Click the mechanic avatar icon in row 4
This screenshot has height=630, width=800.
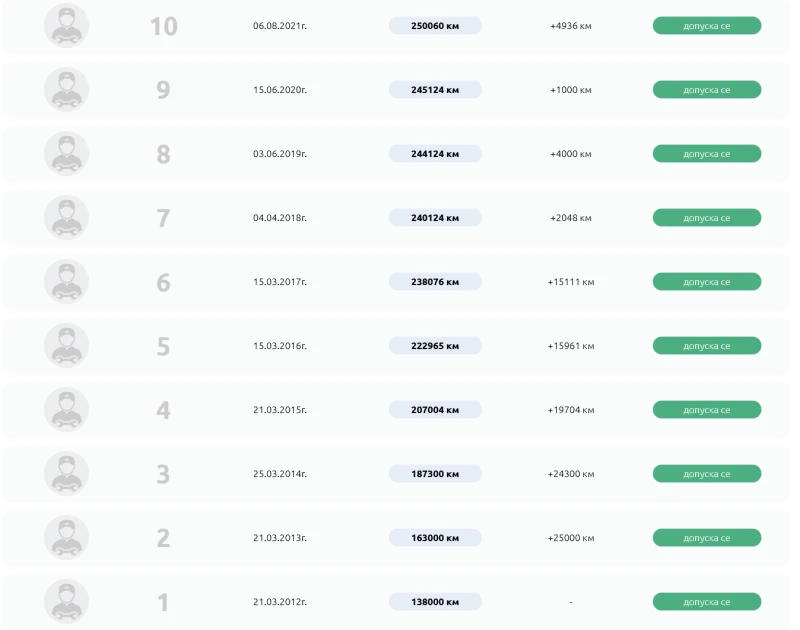click(66, 410)
